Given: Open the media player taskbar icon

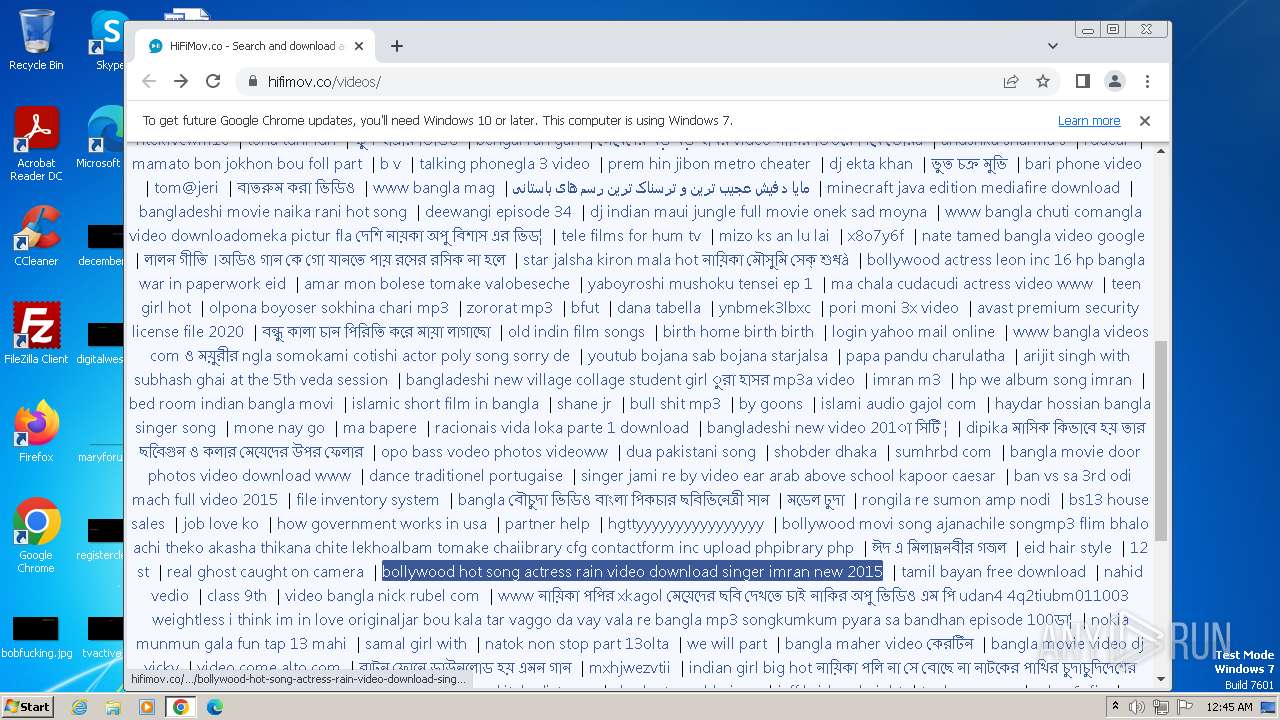Looking at the screenshot, I should click(147, 707).
